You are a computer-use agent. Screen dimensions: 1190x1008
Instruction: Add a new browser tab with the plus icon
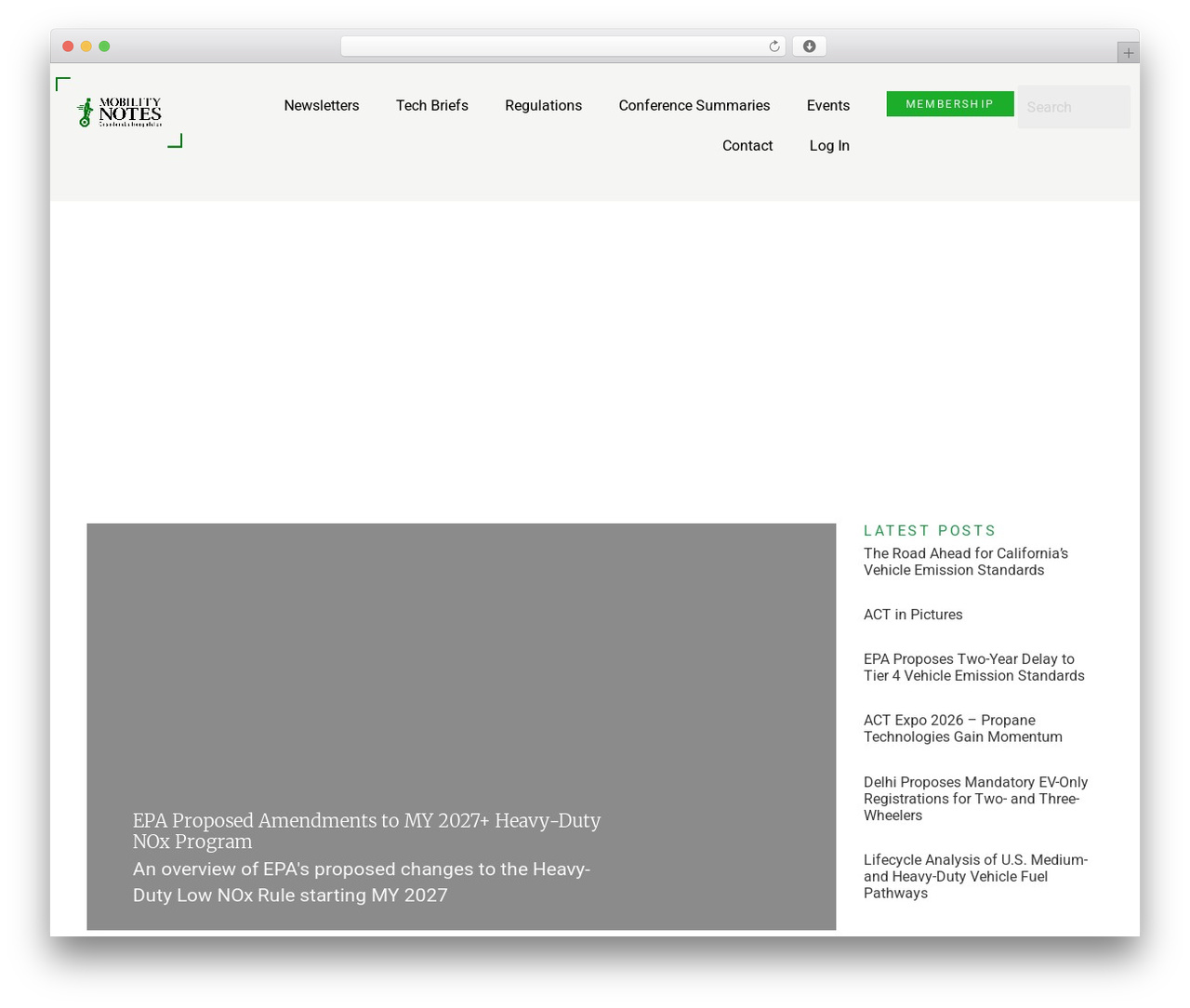[x=1128, y=53]
